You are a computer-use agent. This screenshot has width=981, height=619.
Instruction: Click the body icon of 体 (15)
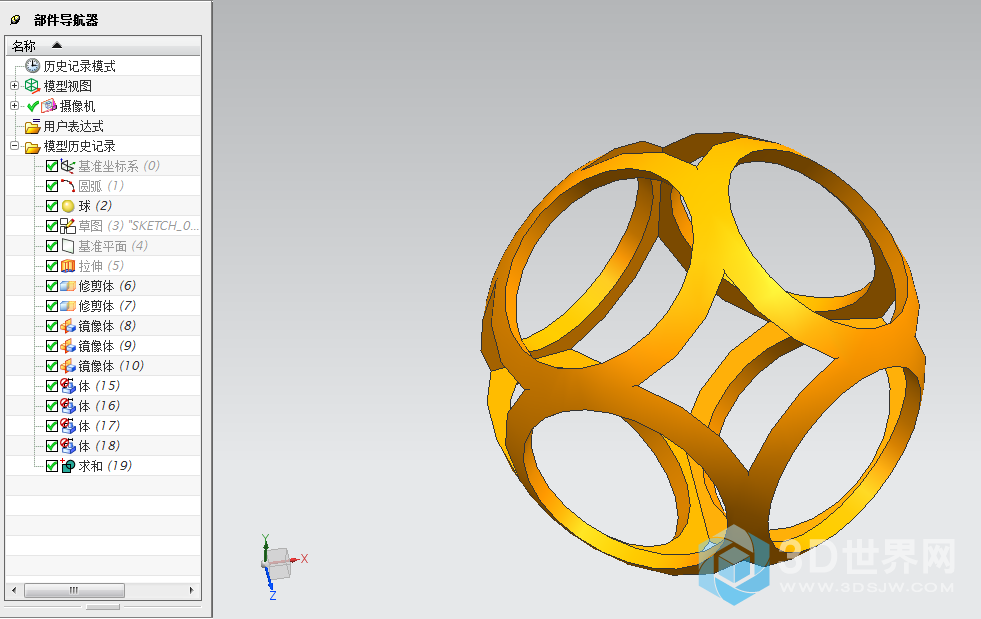point(68,386)
